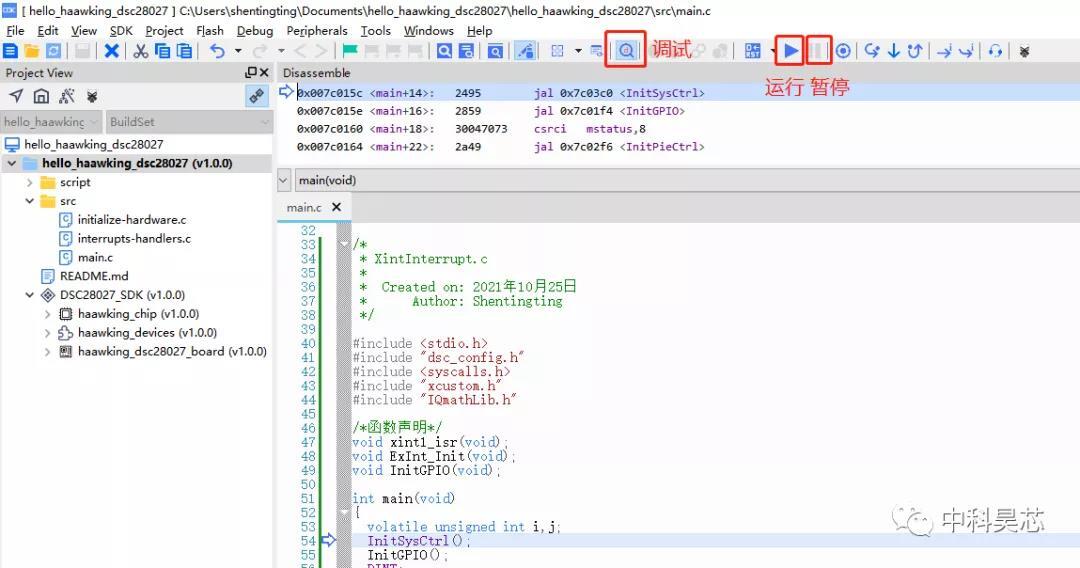The height and width of the screenshot is (568, 1080).
Task: Open the Flash menu
Action: coord(210,31)
